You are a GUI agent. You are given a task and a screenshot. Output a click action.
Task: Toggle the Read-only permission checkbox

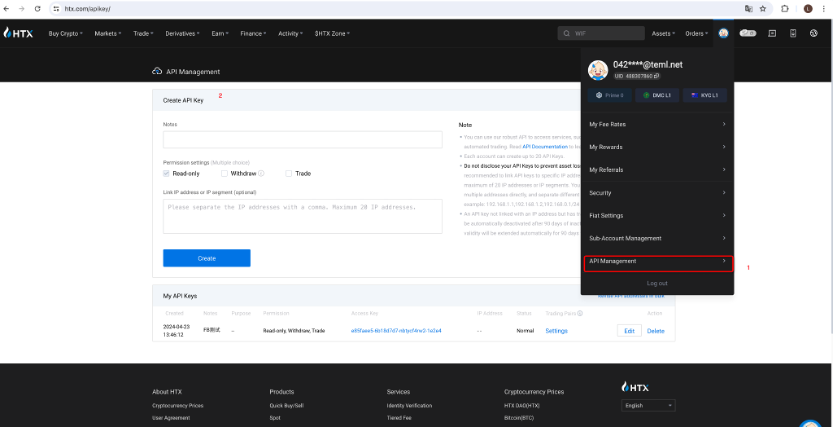click(167, 173)
